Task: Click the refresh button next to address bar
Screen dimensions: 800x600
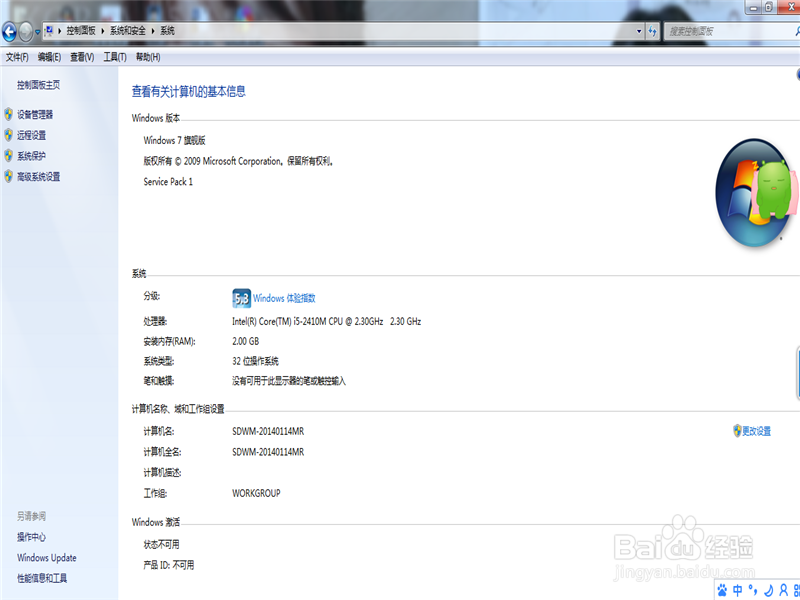Action: [x=653, y=31]
